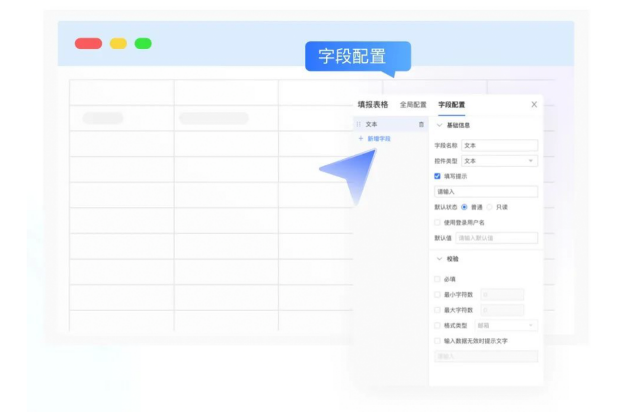This screenshot has height=412, width=627.
Task: Switch to the 字段配置 tab
Action: click(x=451, y=104)
